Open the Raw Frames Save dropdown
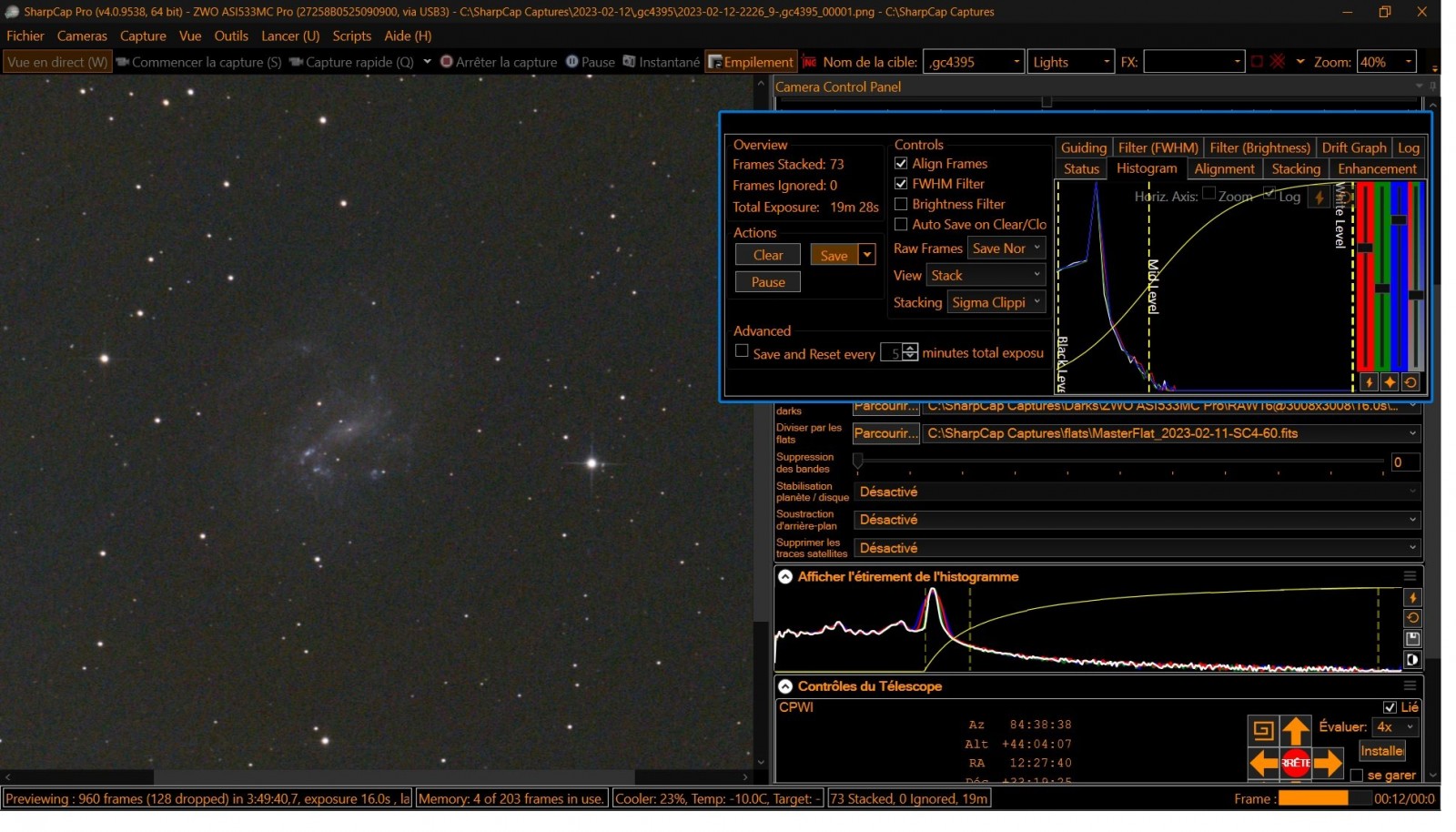 click(x=1006, y=249)
